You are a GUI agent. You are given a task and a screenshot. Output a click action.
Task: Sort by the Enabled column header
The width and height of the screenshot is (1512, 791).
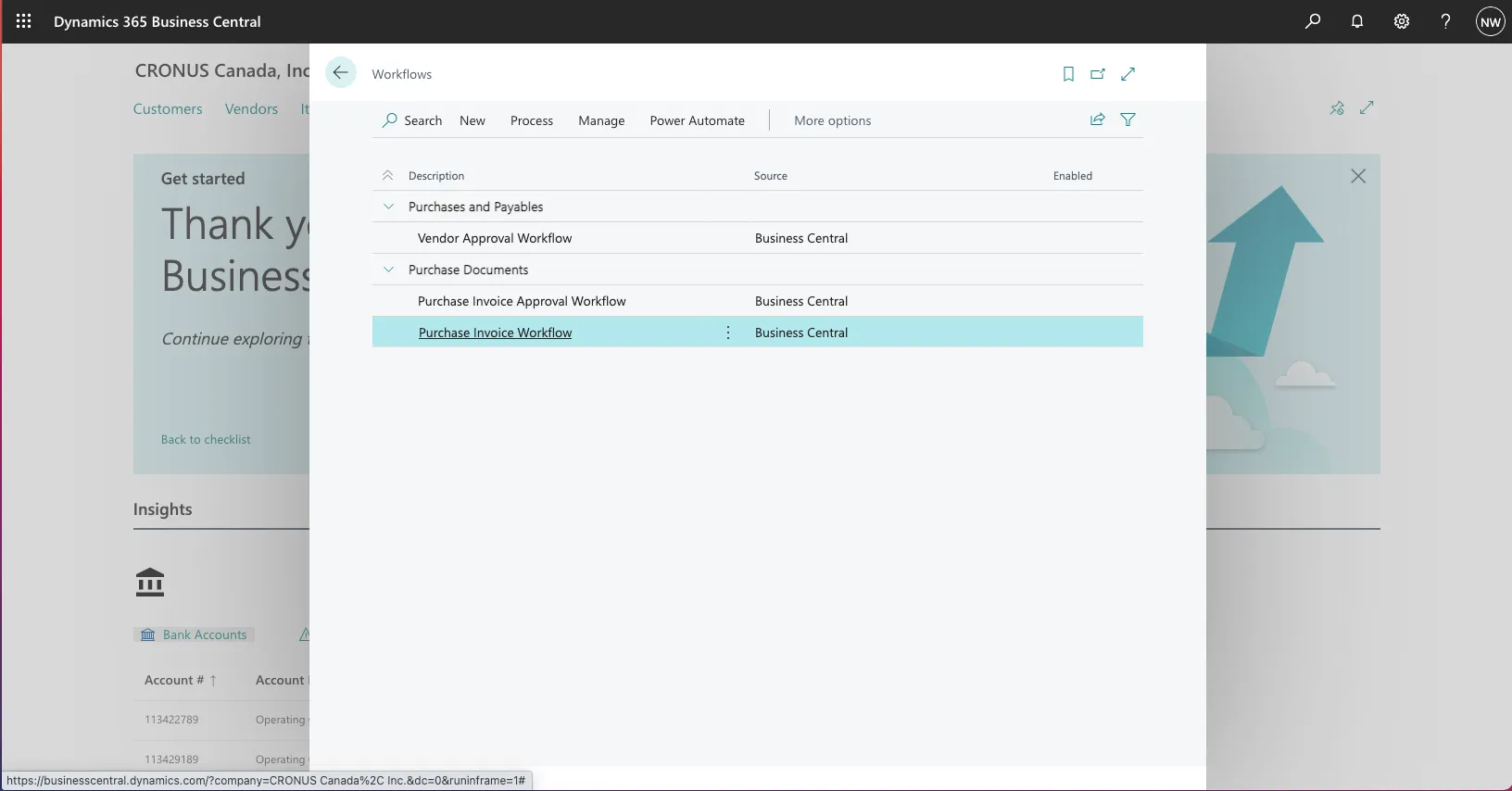pos(1073,176)
